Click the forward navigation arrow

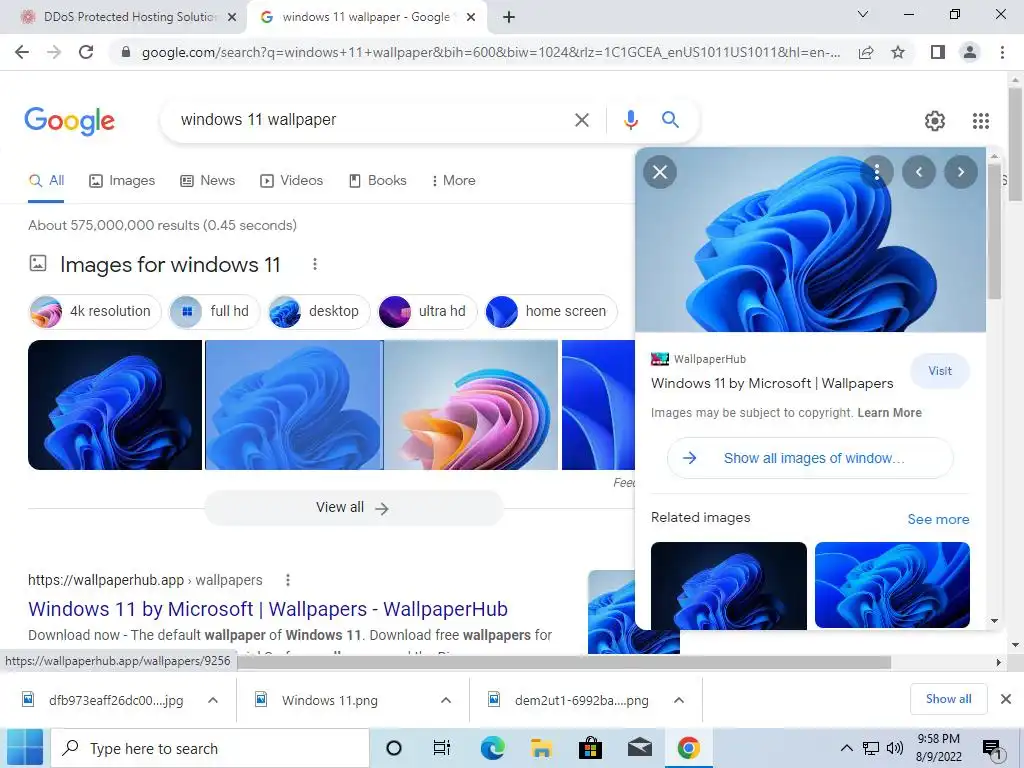(x=54, y=52)
